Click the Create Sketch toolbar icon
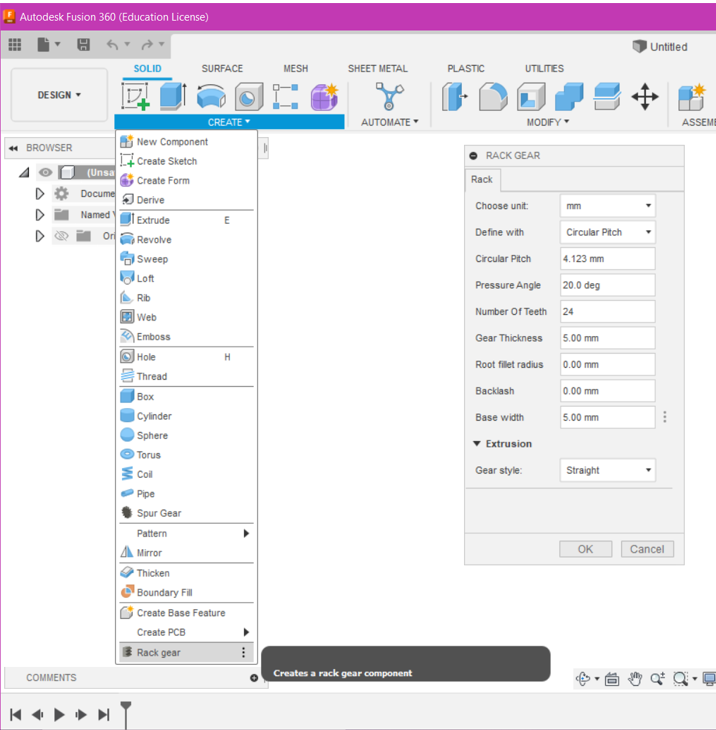The image size is (716, 730). 135,97
